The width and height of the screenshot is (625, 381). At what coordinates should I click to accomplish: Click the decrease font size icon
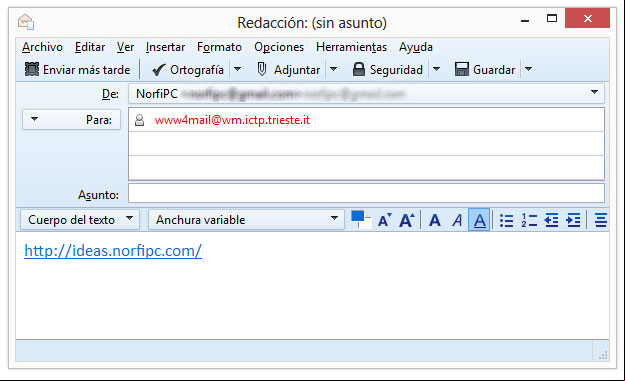(x=385, y=220)
